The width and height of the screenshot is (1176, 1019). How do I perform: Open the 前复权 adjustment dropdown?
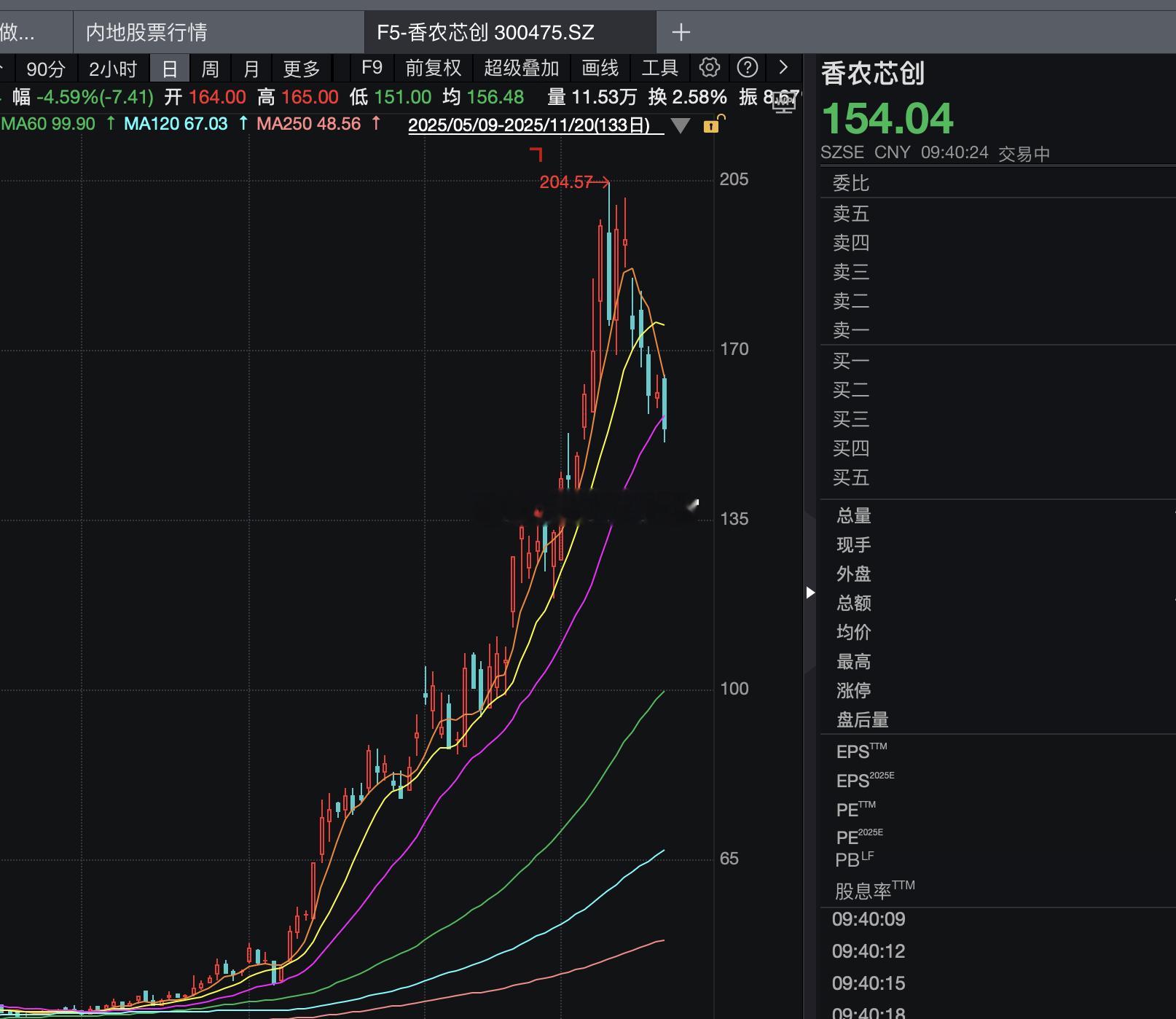tap(434, 68)
